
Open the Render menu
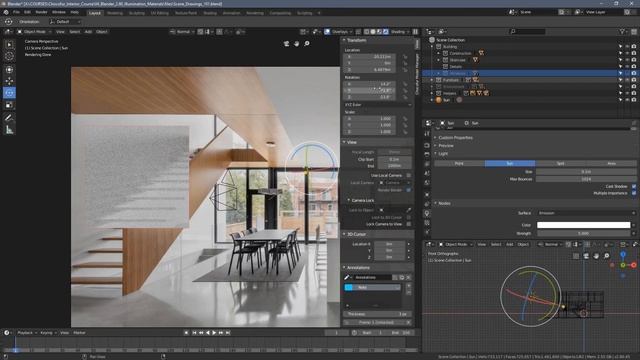41,12
